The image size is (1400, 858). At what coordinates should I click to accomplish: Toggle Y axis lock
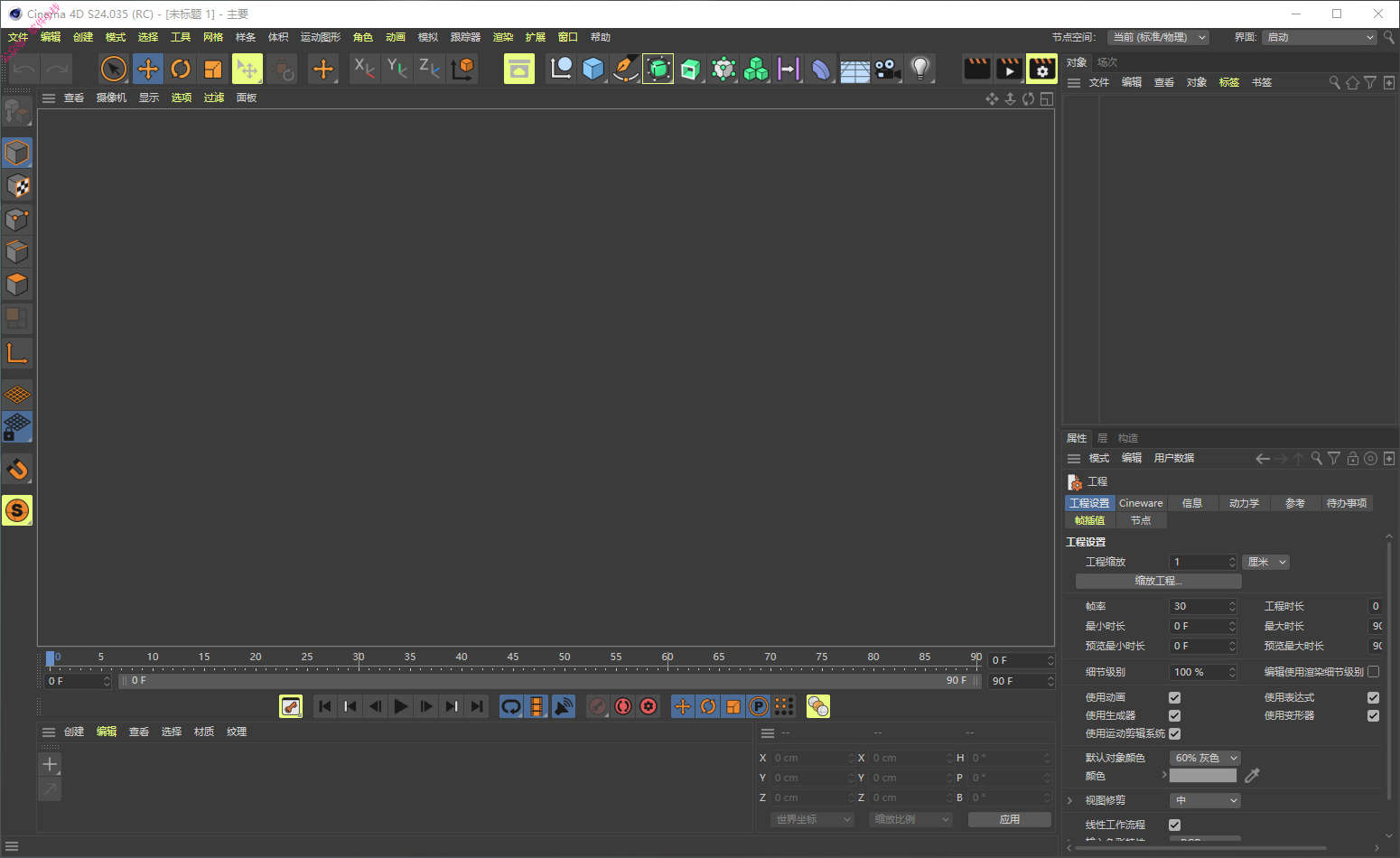[x=397, y=69]
